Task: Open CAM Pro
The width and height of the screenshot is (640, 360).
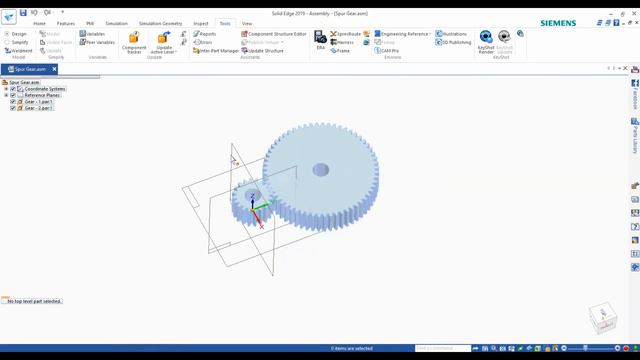Action: [387, 51]
